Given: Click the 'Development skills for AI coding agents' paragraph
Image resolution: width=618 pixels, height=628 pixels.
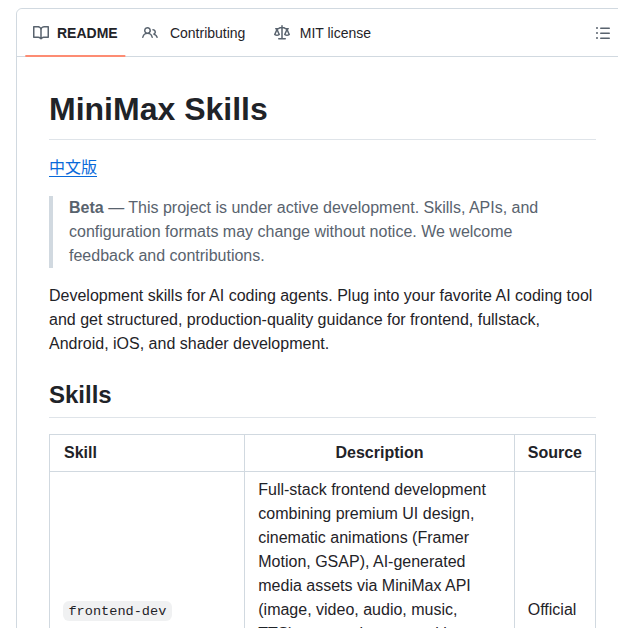Looking at the screenshot, I should click(x=320, y=320).
